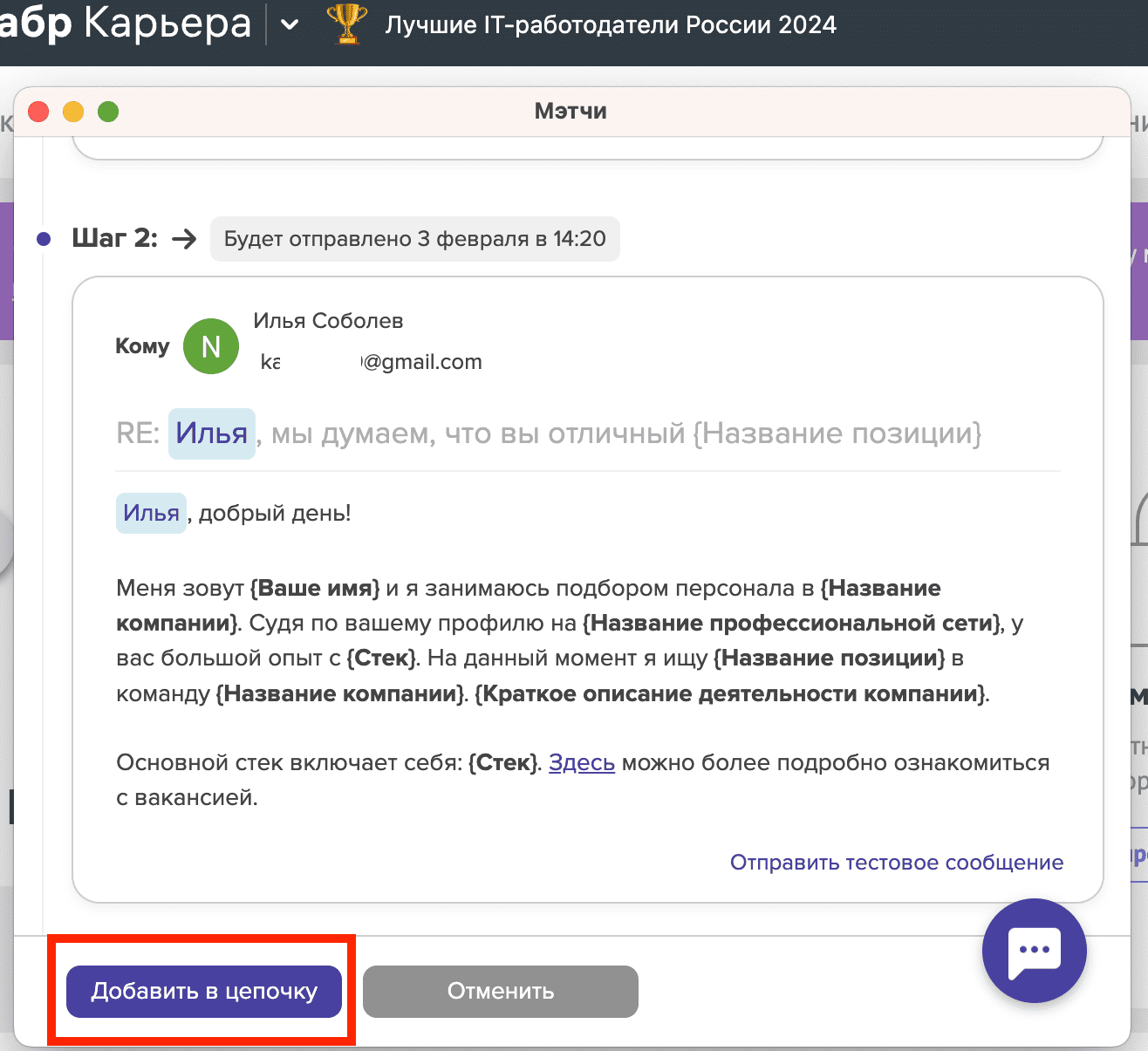This screenshot has width=1148, height=1051.
Task: Click the {Ваше имя} placeholder in message body
Action: coord(315,589)
